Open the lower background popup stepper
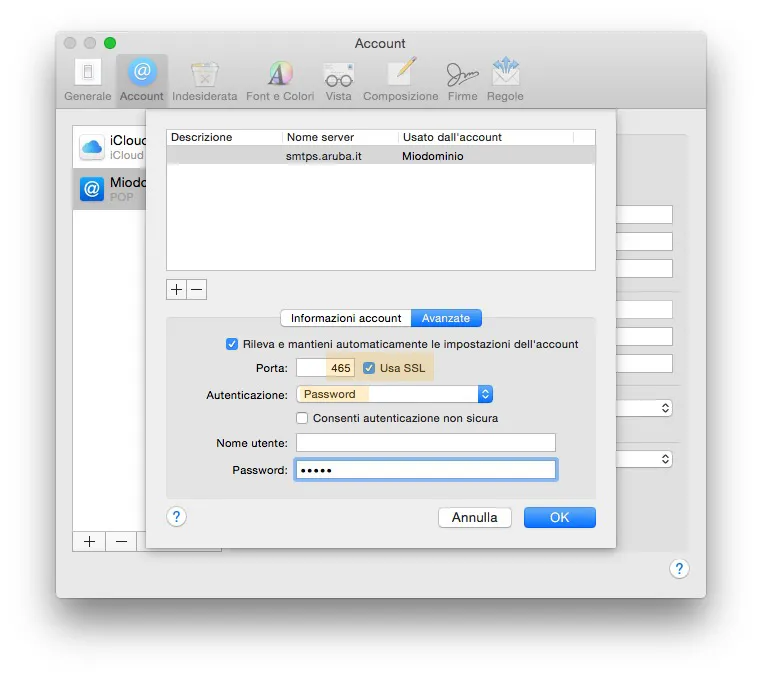762x678 pixels. (665, 459)
